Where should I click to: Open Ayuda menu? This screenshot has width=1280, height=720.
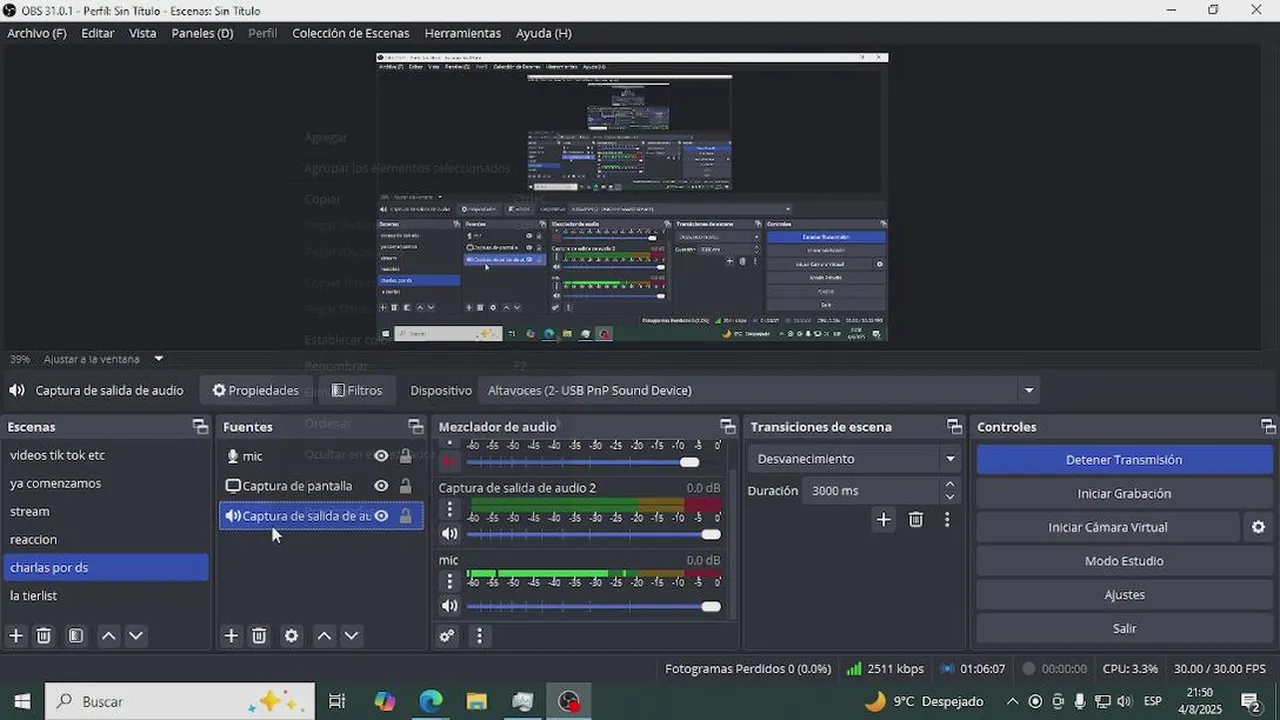[x=544, y=33]
